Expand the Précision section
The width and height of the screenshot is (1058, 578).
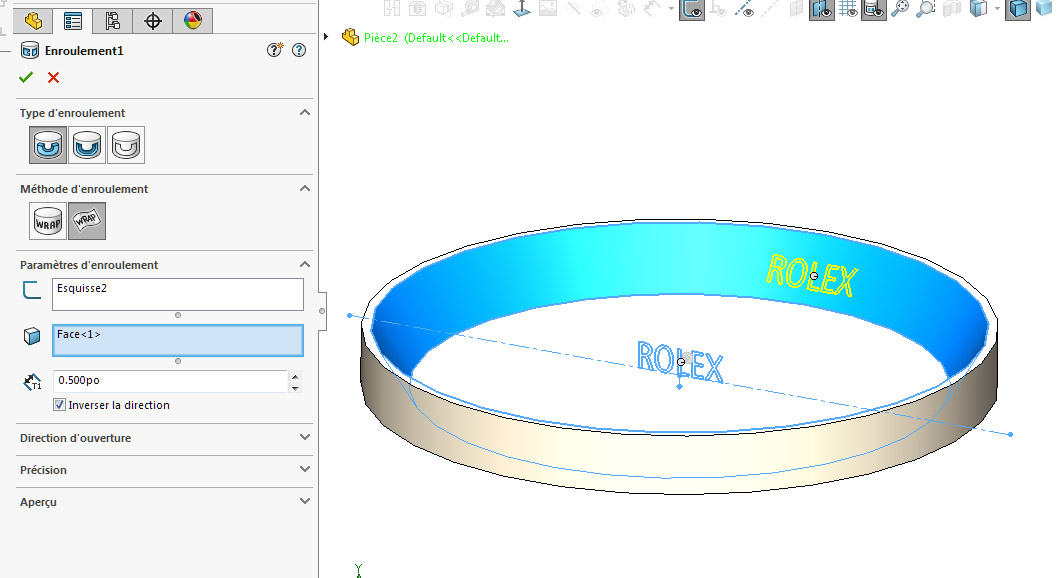[x=305, y=469]
